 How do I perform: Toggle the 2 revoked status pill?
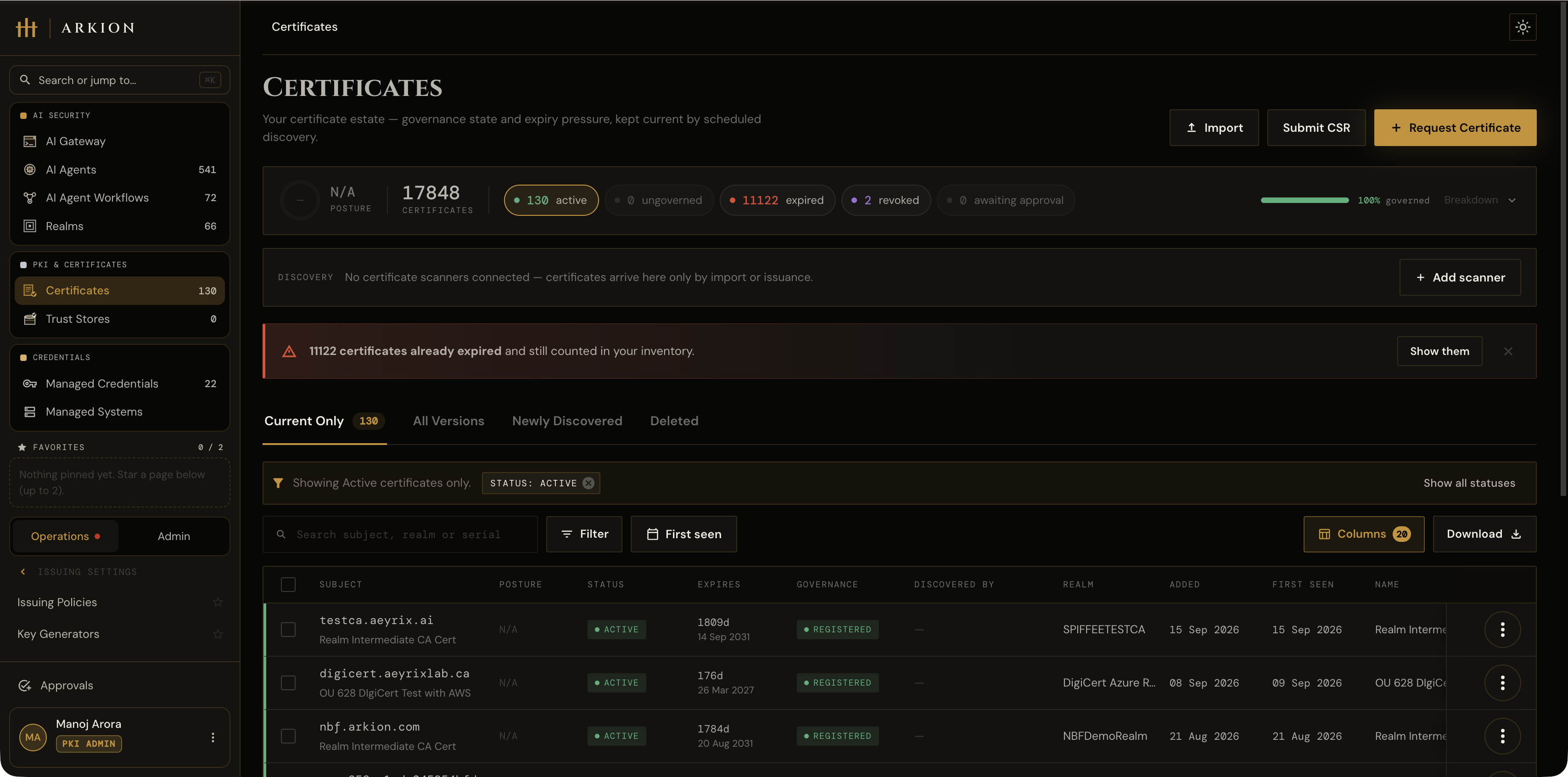click(885, 200)
